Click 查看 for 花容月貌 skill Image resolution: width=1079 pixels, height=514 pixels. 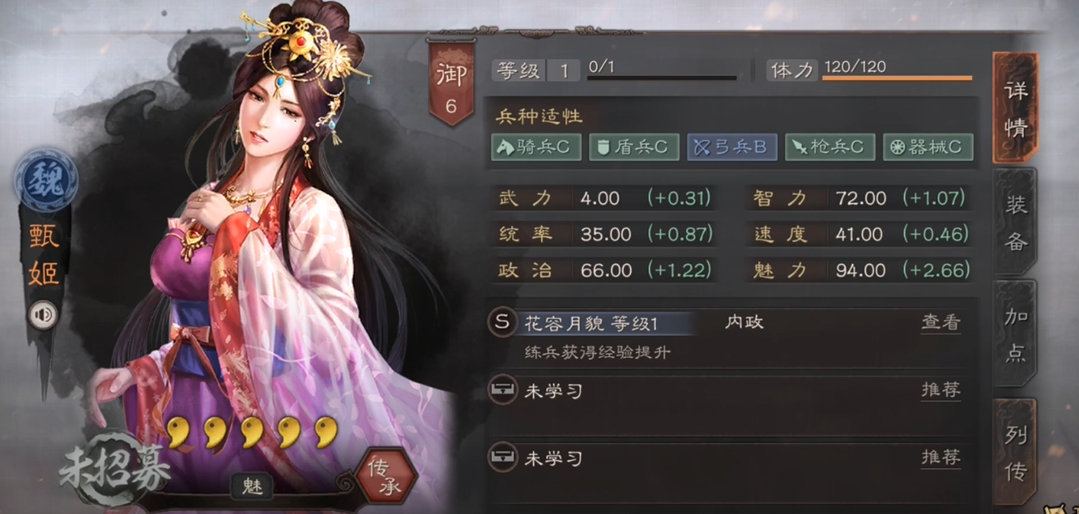pos(941,323)
